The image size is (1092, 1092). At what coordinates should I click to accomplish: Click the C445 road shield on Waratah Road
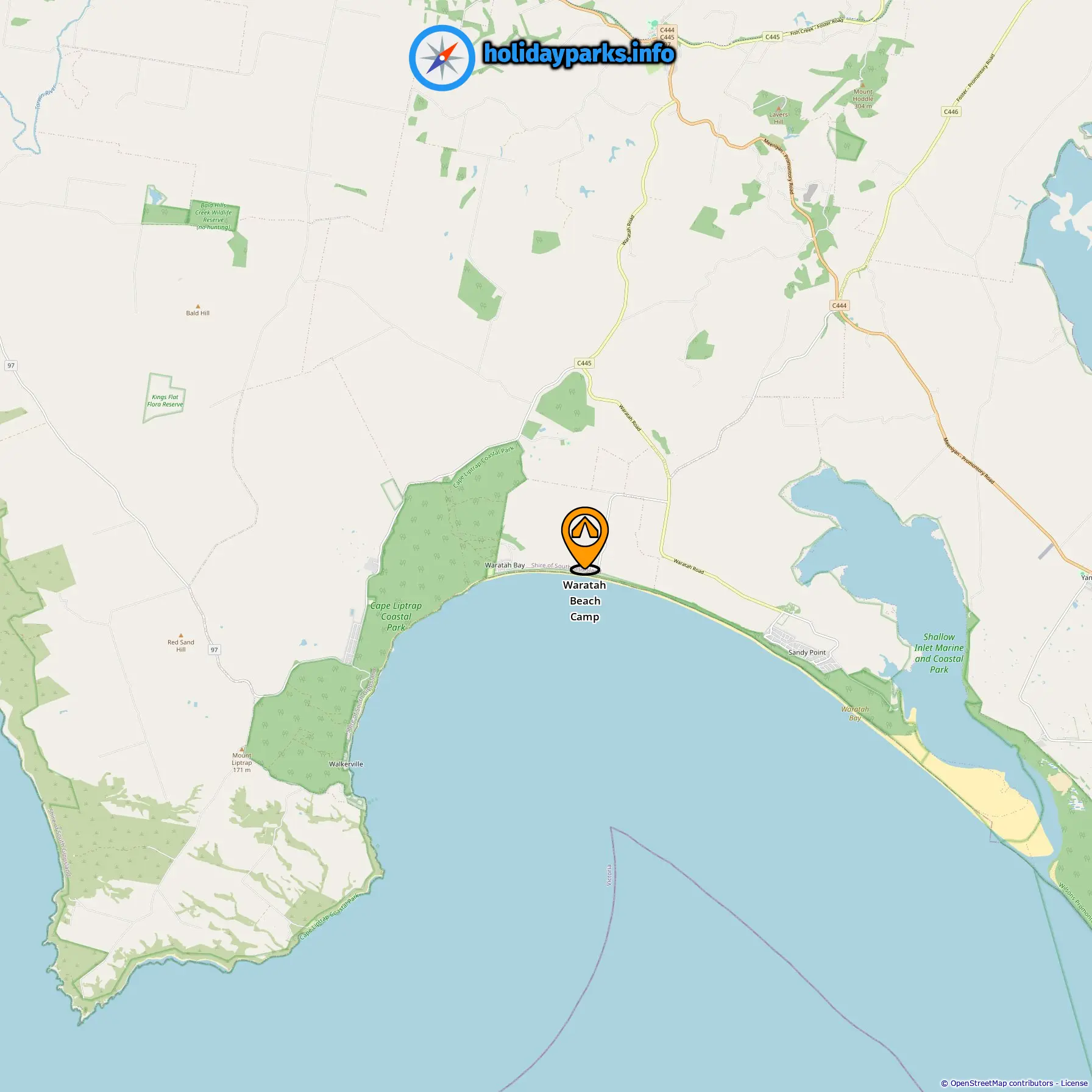click(x=584, y=363)
